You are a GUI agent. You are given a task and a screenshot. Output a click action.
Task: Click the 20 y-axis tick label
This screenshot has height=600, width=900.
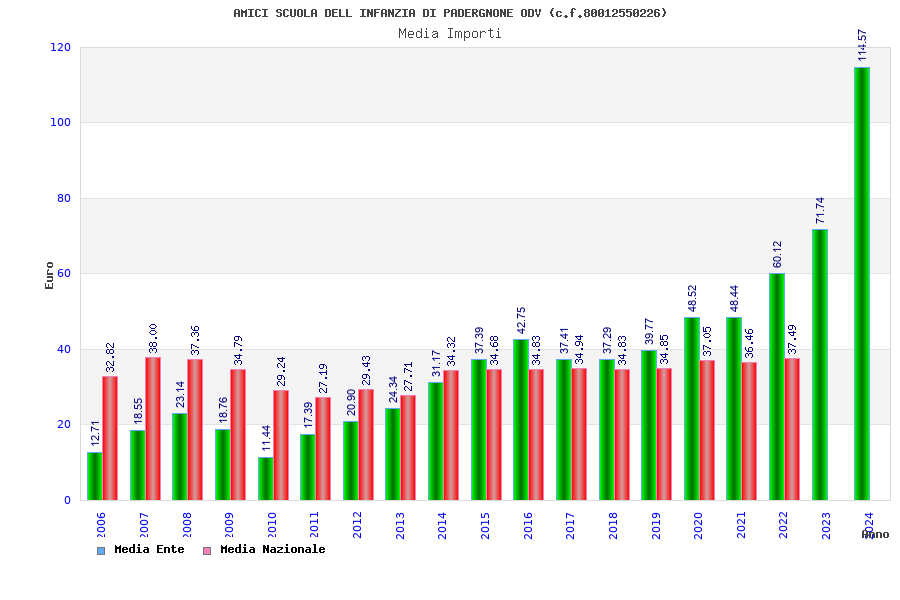click(x=64, y=424)
